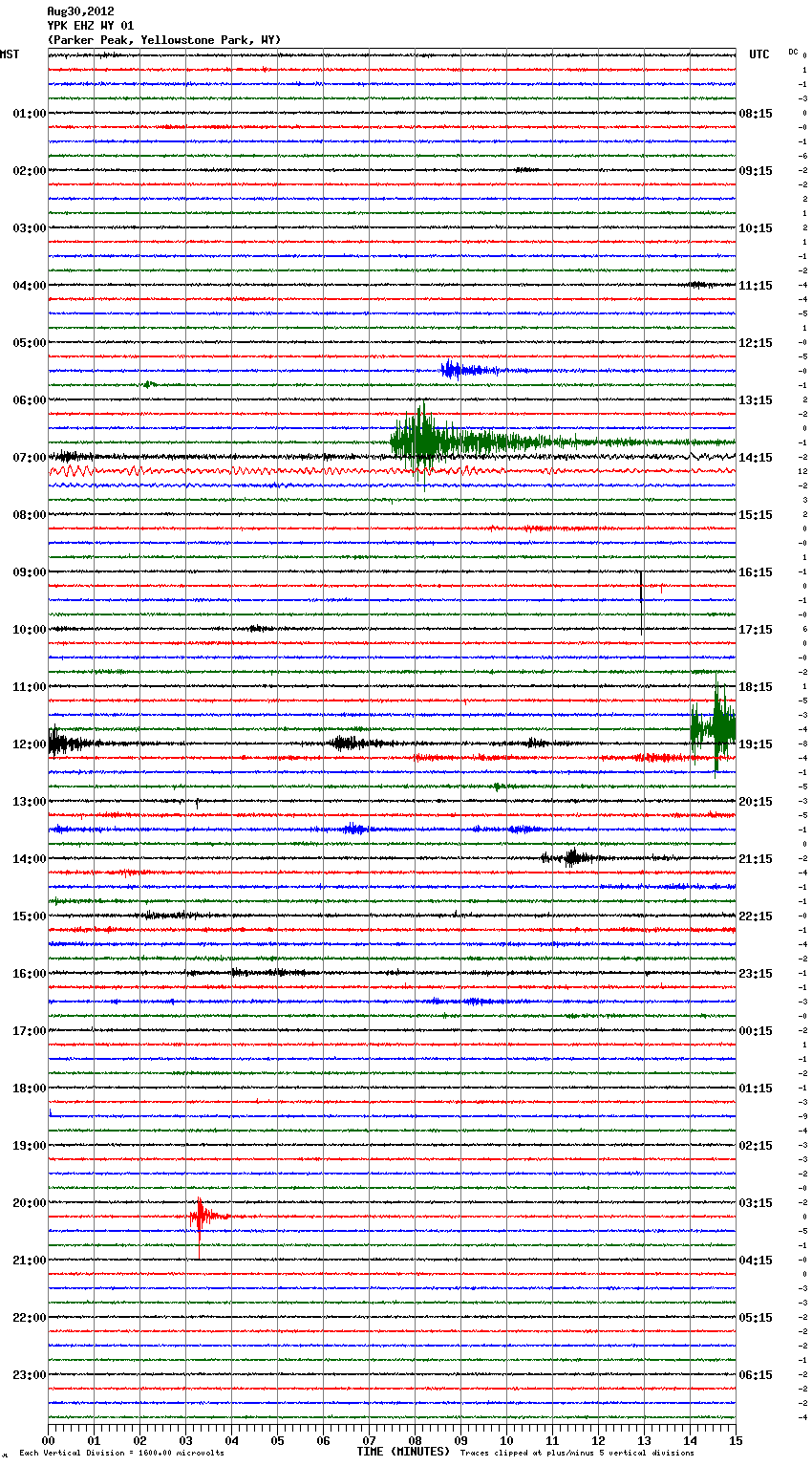Click the MST hour label "19:00"

(x=30, y=1146)
